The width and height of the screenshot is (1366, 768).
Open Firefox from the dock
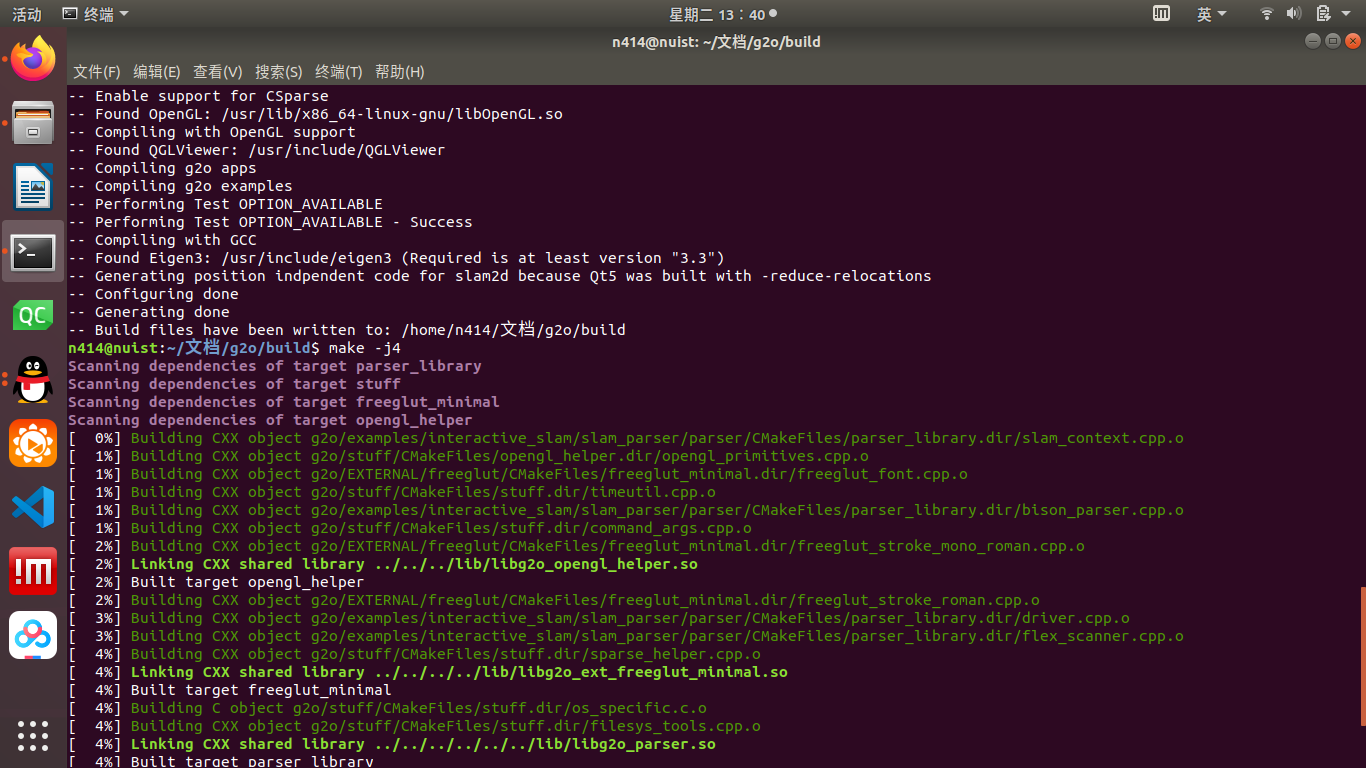point(33,59)
